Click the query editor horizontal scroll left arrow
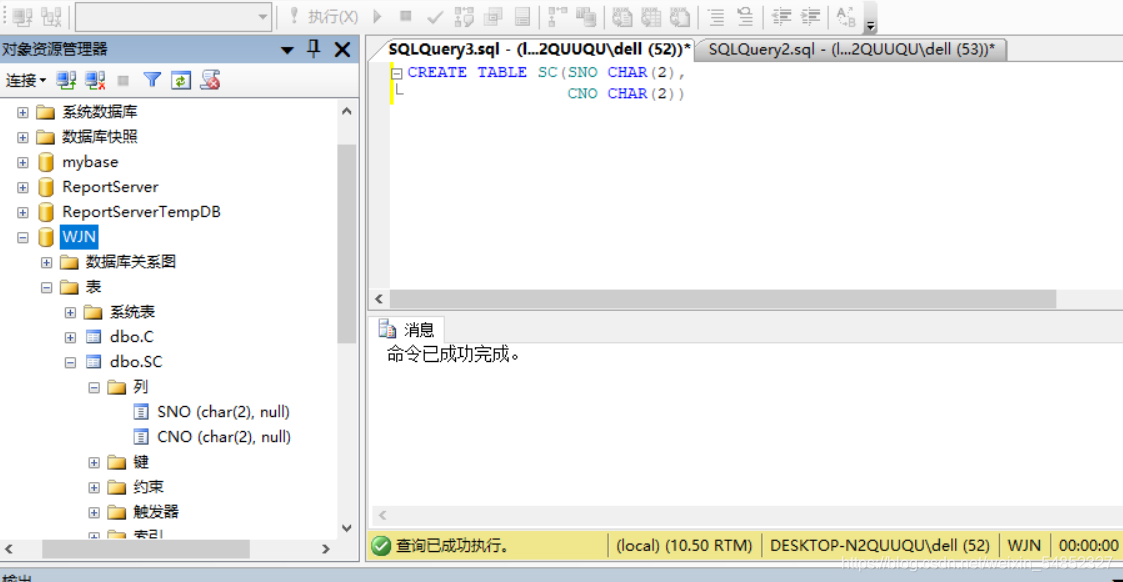1123x582 pixels. coord(379,299)
